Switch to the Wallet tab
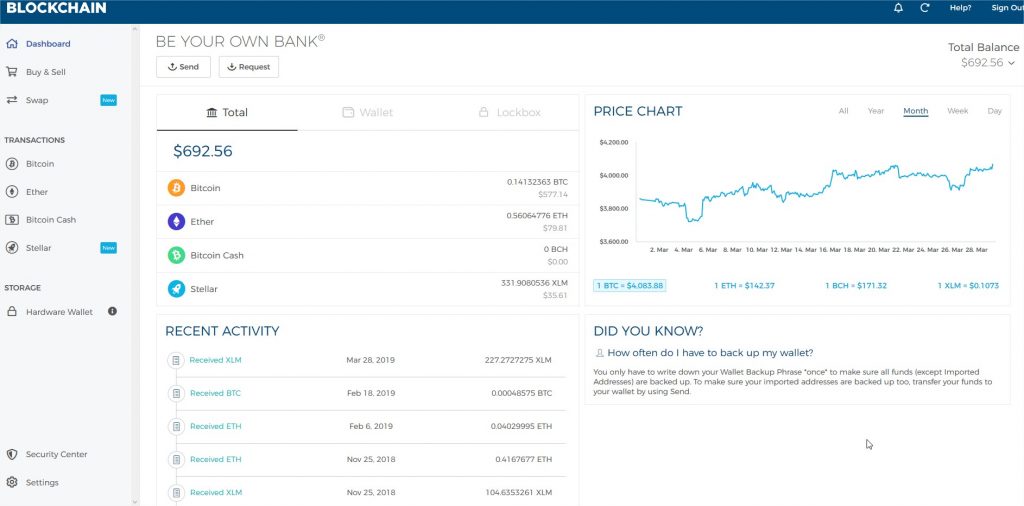The image size is (1024, 506). [367, 112]
